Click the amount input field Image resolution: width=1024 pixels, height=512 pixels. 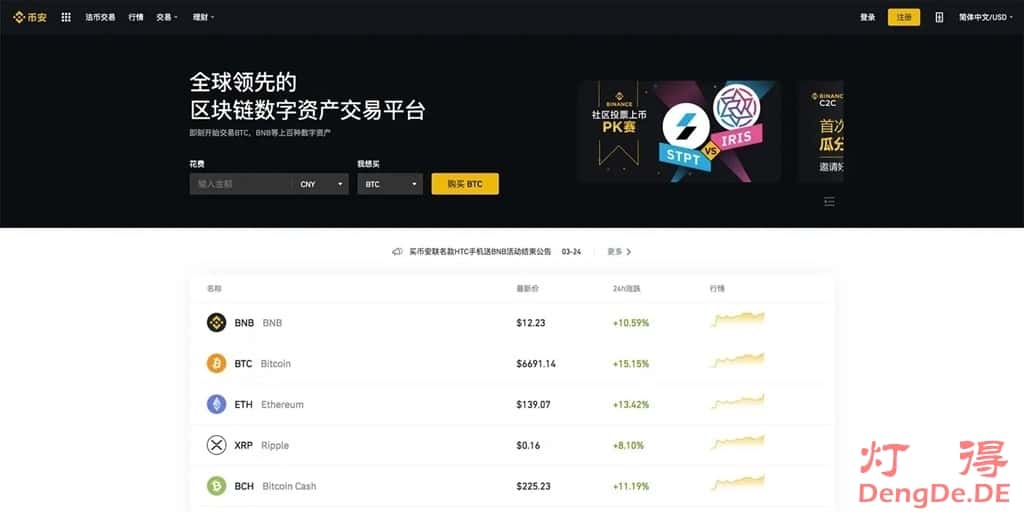pyautogui.click(x=240, y=184)
